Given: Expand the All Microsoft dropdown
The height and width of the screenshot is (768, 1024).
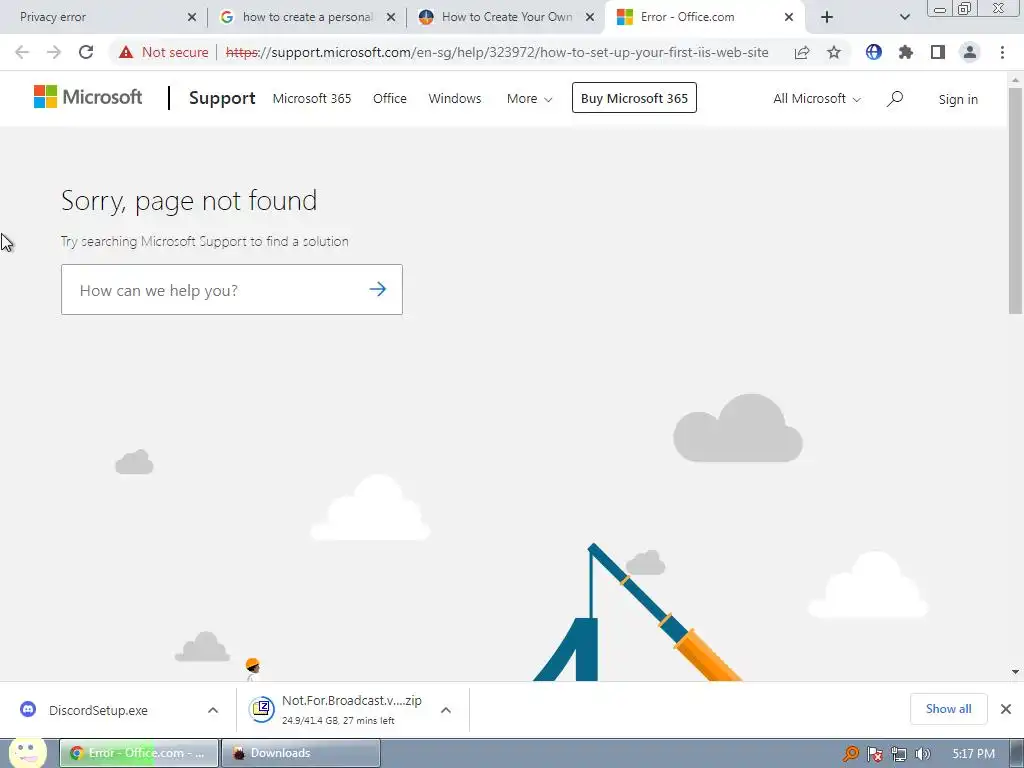Looking at the screenshot, I should tap(817, 99).
